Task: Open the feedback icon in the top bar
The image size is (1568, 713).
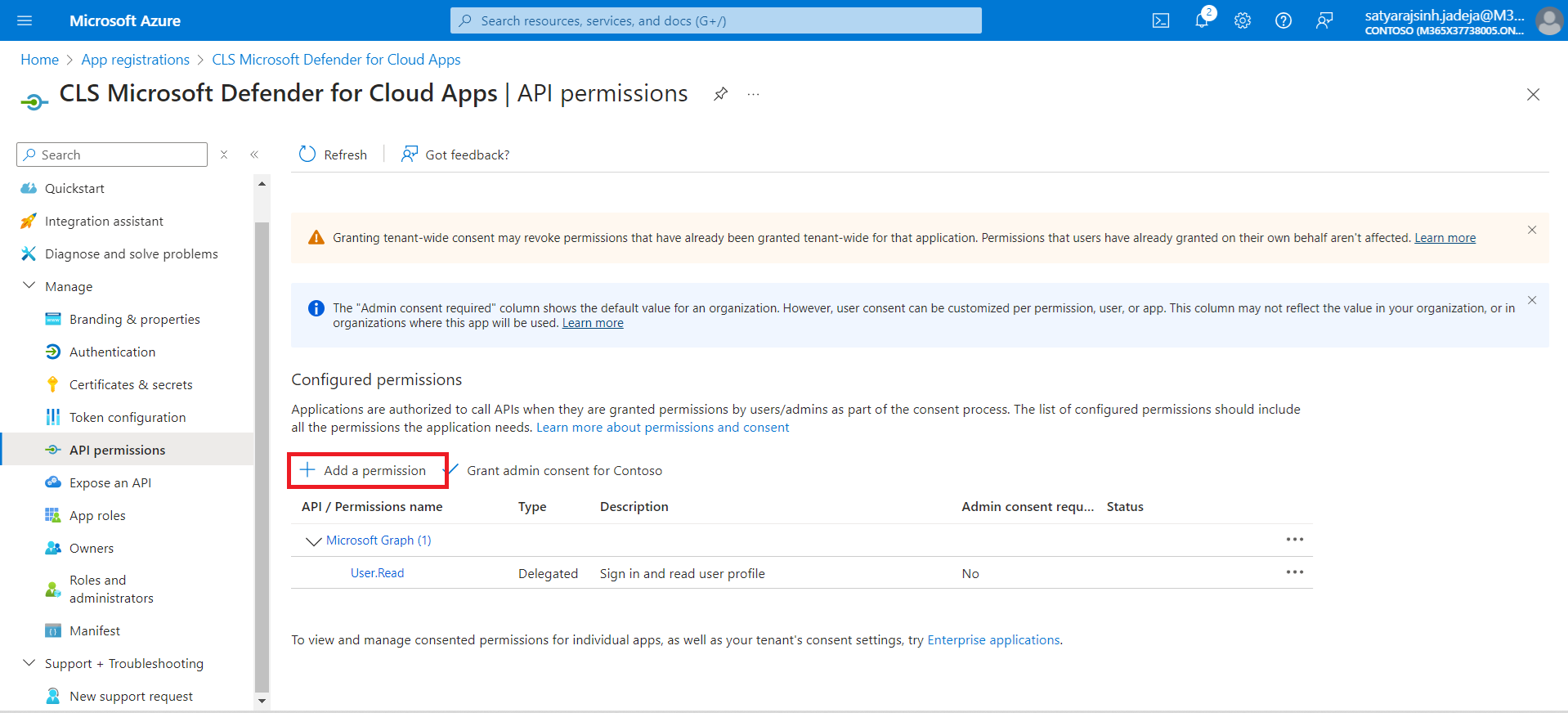Action: [1324, 20]
